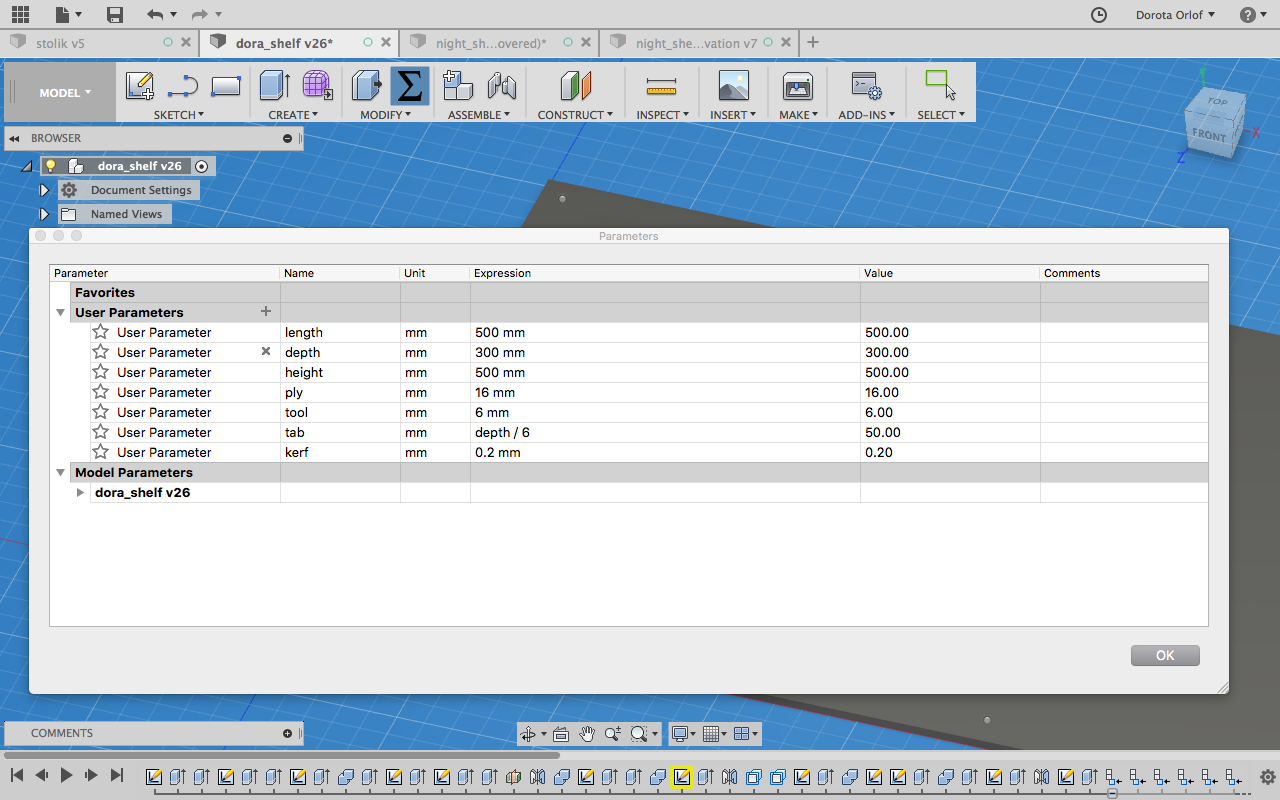The height and width of the screenshot is (800, 1280).
Task: Click the Sigma parameters icon
Action: tap(409, 86)
